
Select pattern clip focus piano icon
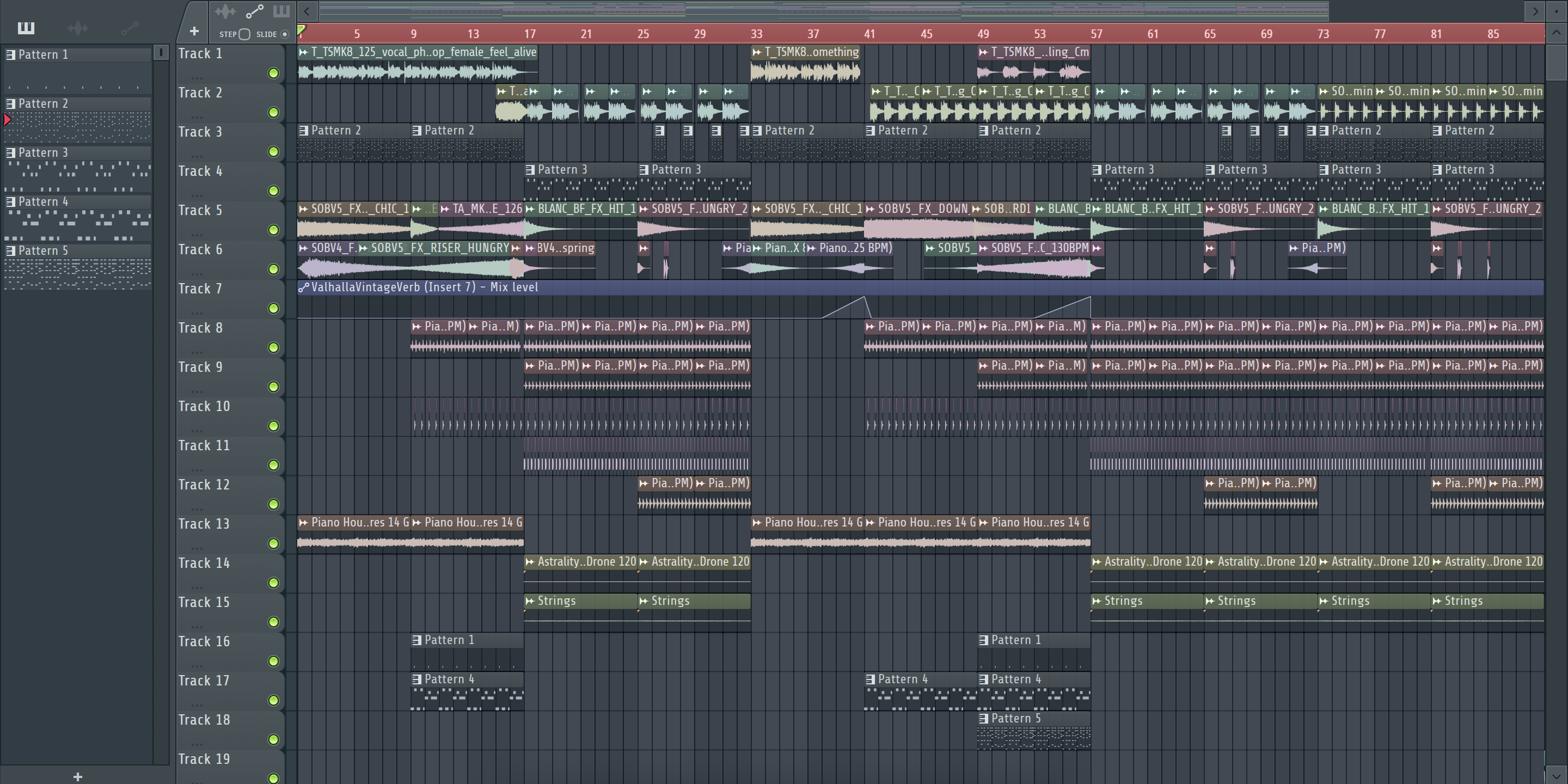[281, 11]
